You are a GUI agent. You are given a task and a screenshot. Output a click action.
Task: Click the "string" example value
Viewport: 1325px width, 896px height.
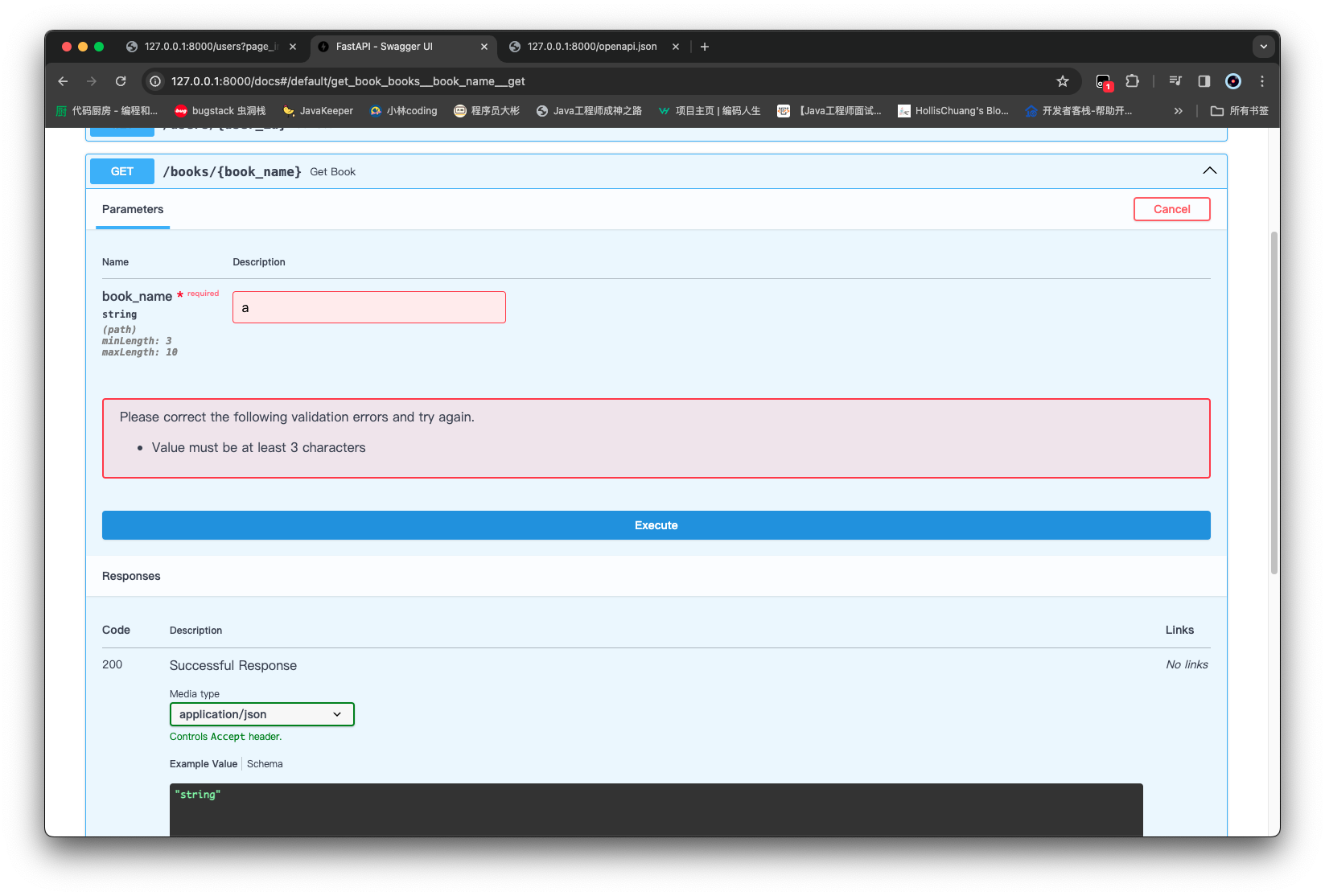[x=198, y=795]
